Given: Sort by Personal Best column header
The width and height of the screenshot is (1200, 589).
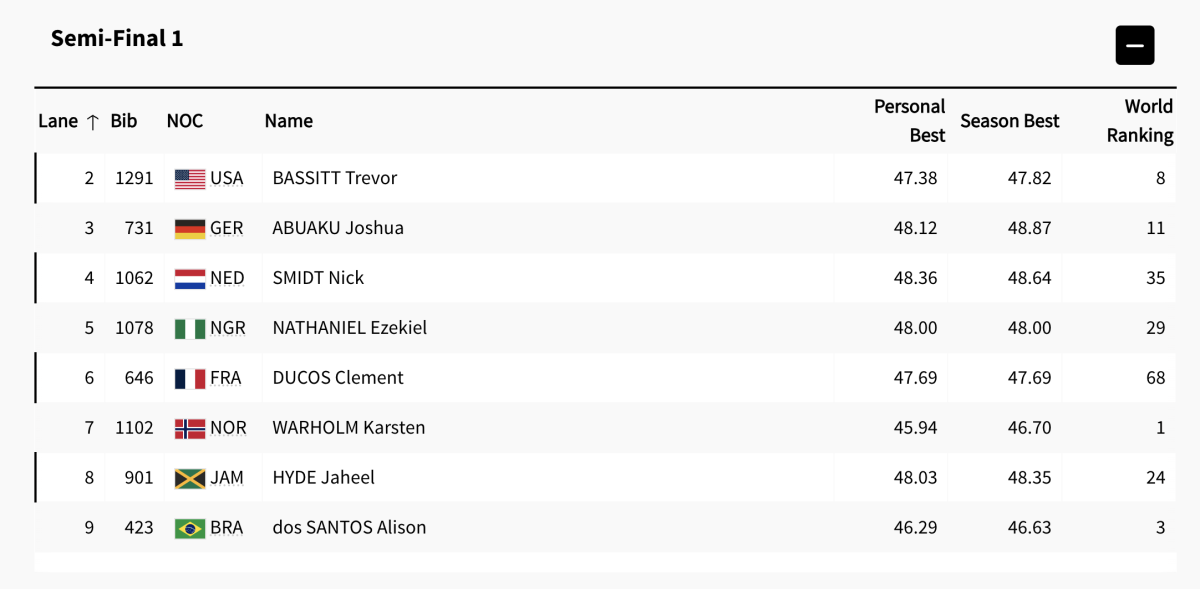Looking at the screenshot, I should coord(909,121).
